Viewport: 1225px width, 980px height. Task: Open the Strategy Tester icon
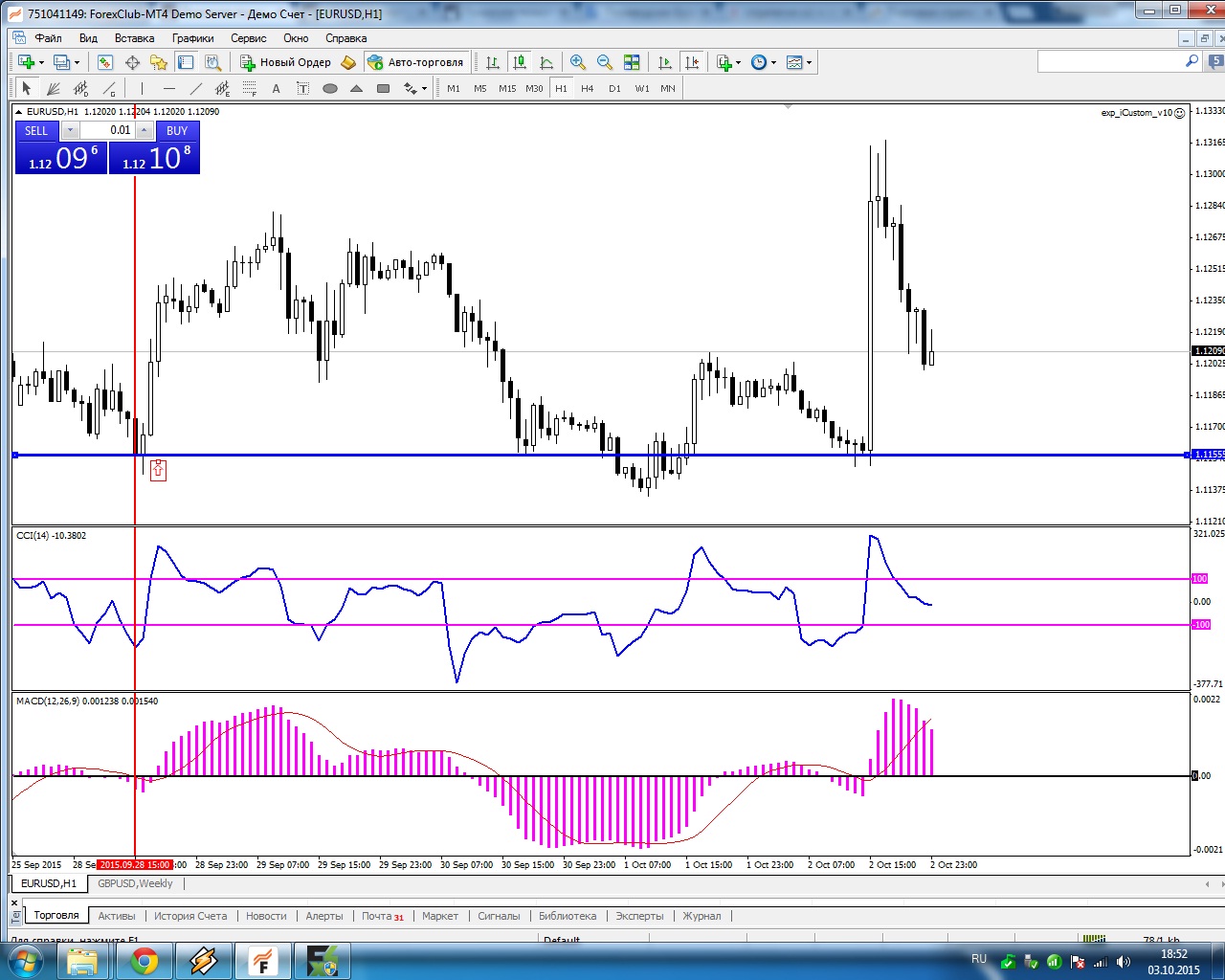click(212, 62)
